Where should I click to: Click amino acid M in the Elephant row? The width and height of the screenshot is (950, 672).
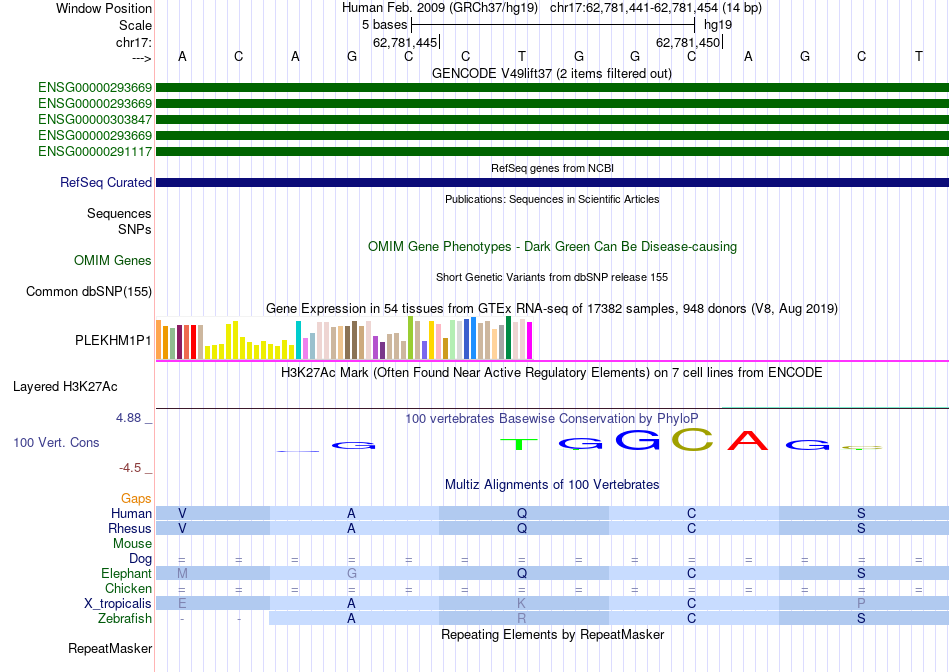point(182,573)
